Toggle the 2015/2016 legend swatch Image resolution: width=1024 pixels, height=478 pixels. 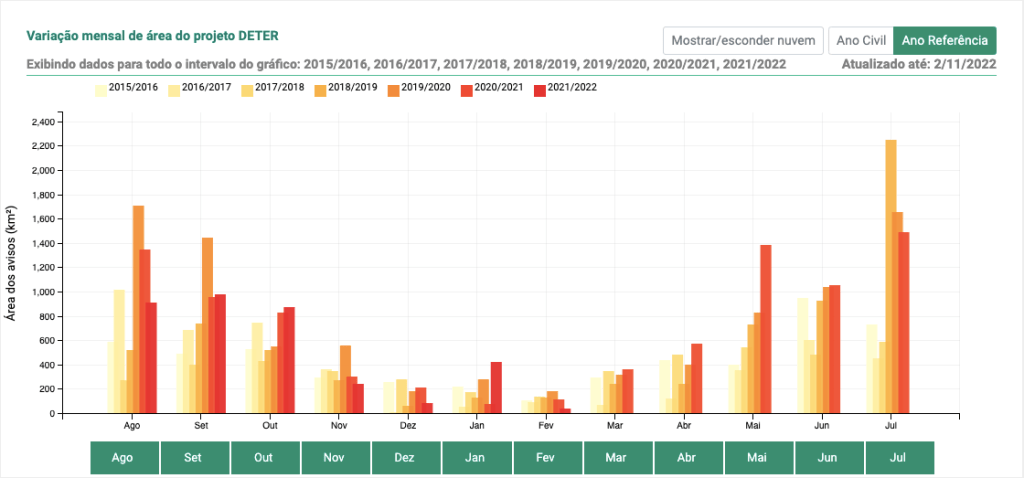click(x=102, y=88)
